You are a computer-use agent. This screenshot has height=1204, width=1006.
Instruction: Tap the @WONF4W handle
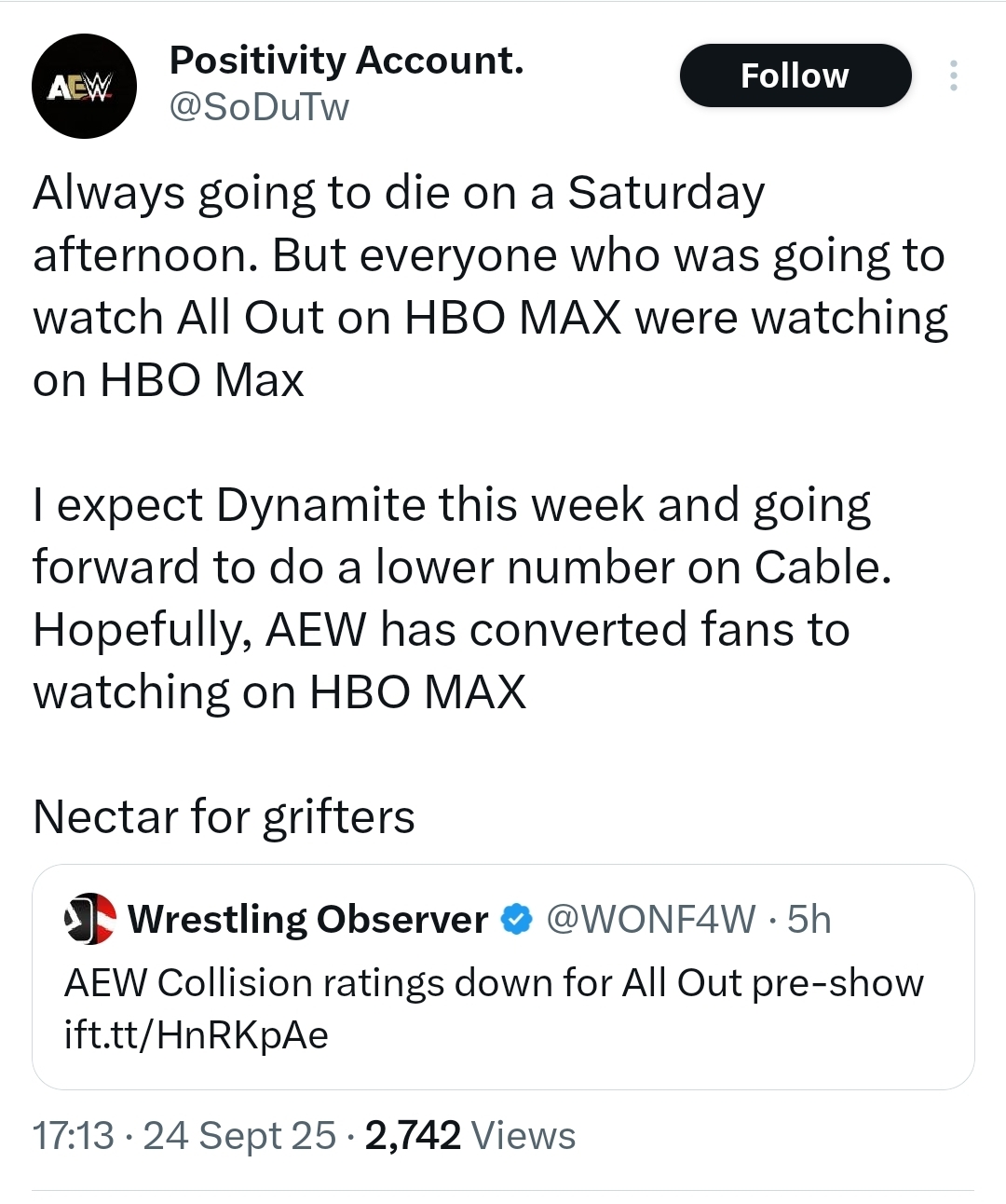[x=650, y=920]
